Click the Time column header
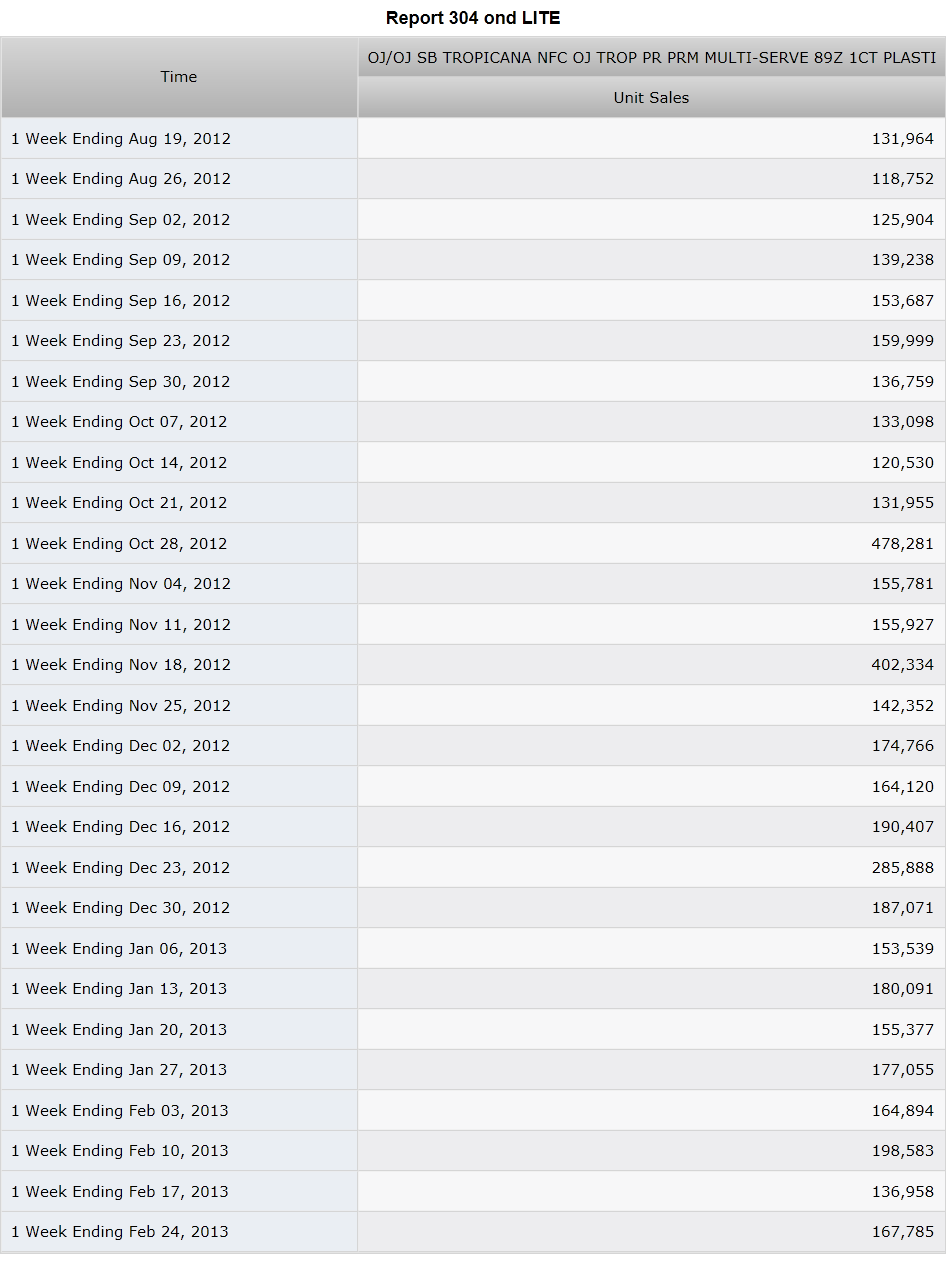Screen dimensions: 946x1284 [x=179, y=77]
